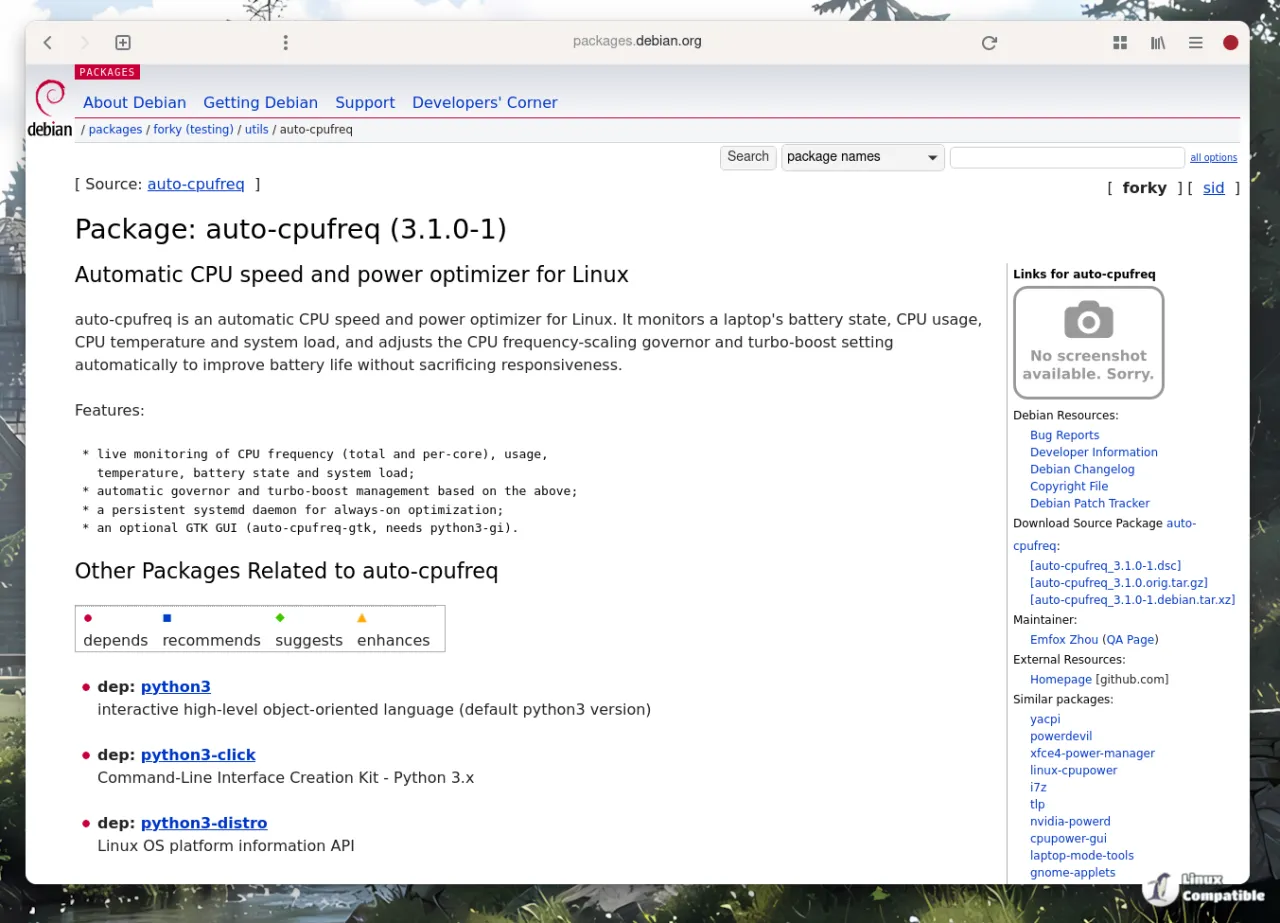
Task: Open the tab overview grid icon
Action: pos(1120,43)
